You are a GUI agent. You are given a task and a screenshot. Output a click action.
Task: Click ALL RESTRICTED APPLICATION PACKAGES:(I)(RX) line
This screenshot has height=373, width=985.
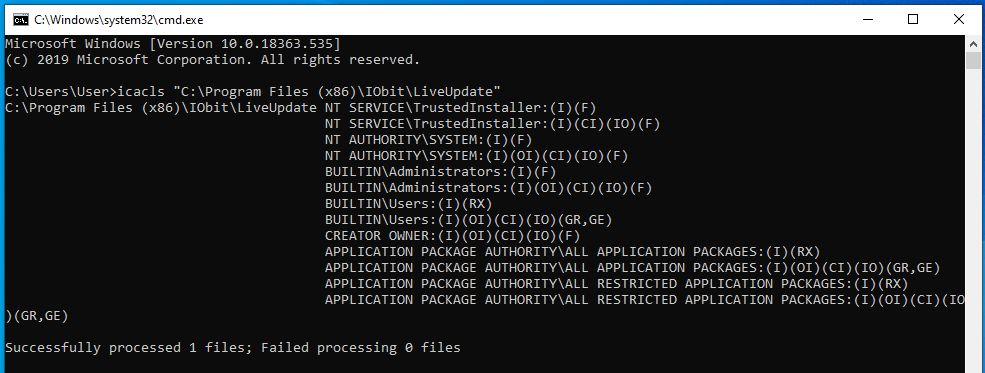point(616,283)
